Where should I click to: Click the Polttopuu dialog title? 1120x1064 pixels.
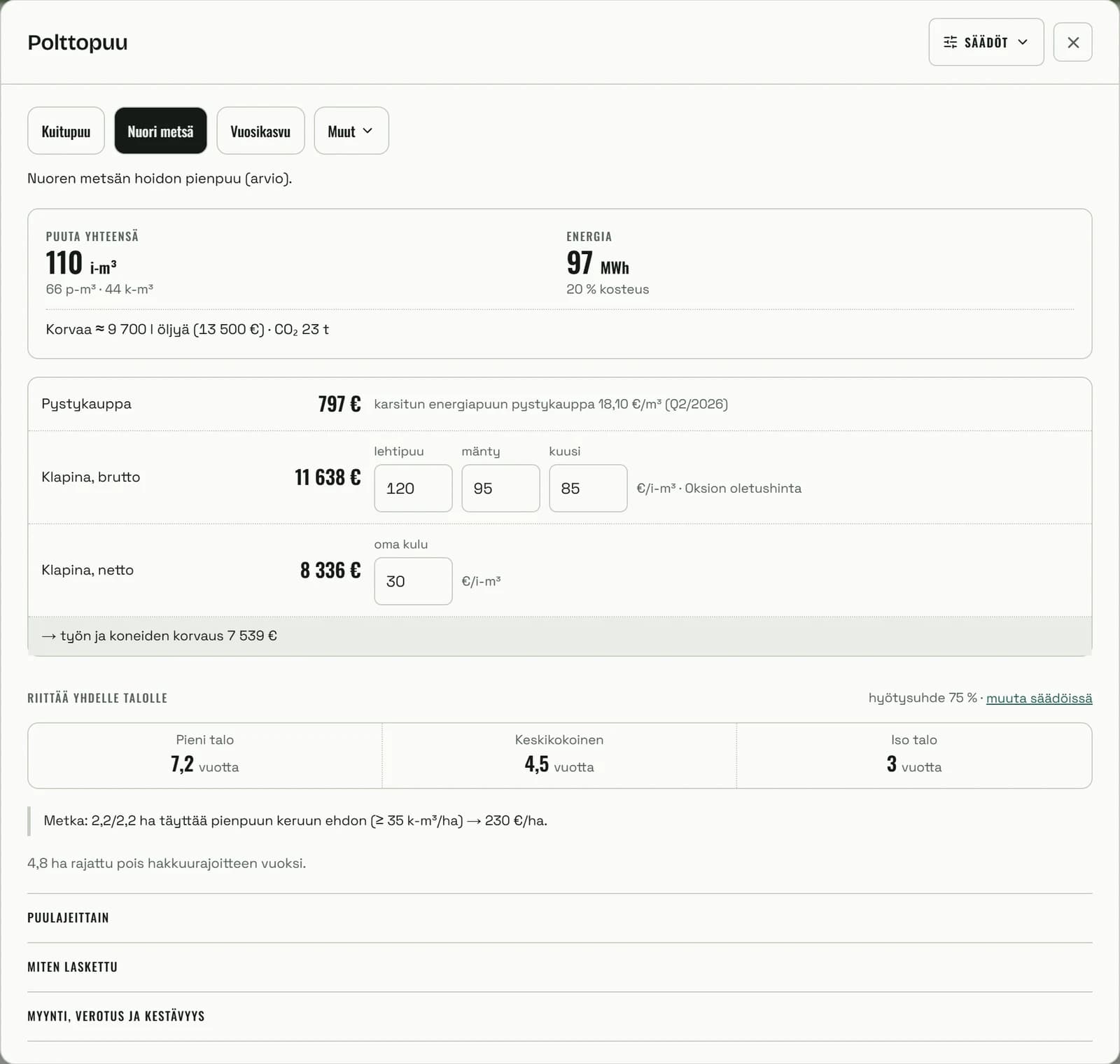coord(78,42)
